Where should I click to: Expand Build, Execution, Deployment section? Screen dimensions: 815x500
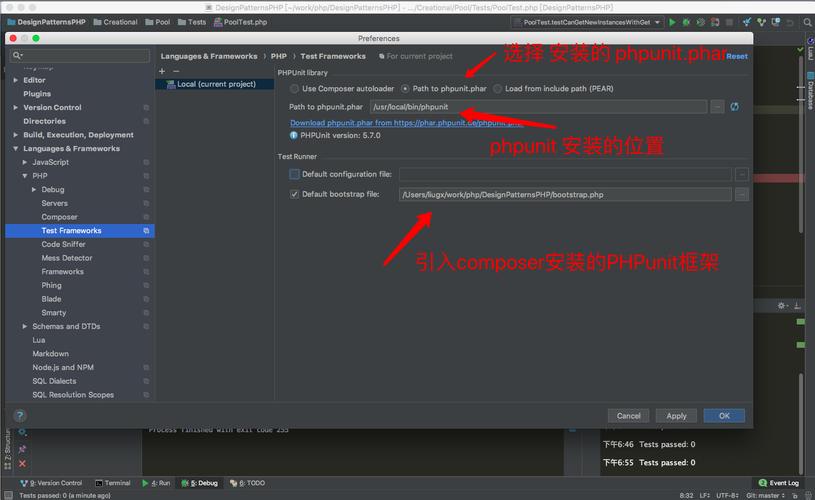[x=16, y=135]
